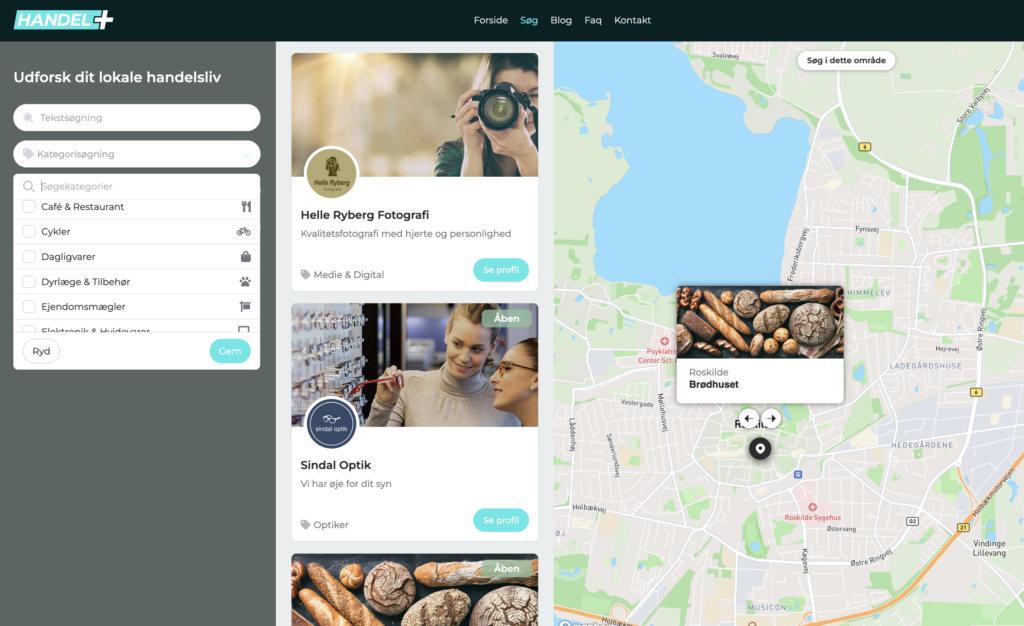
Task: Click the Ryd button
Action: [x=41, y=351]
